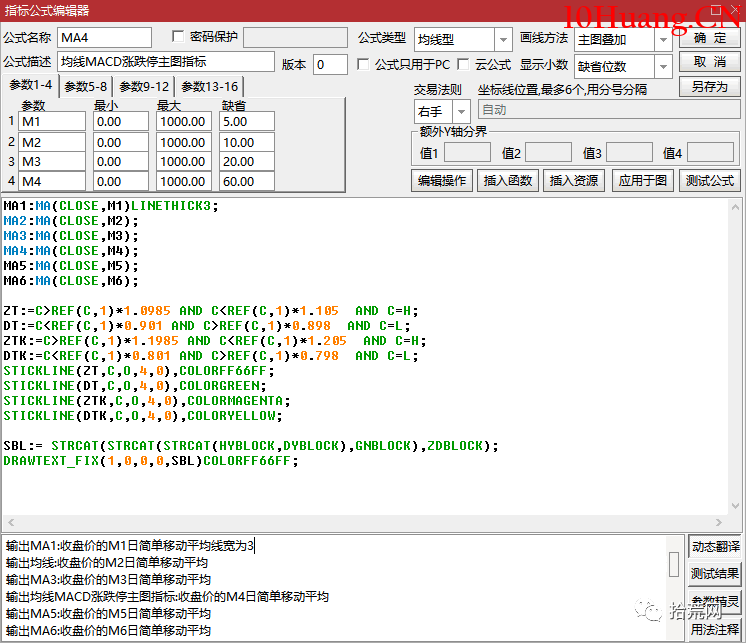Click the horizontal scroll-right arrow
The height and width of the screenshot is (643, 746).
718,522
